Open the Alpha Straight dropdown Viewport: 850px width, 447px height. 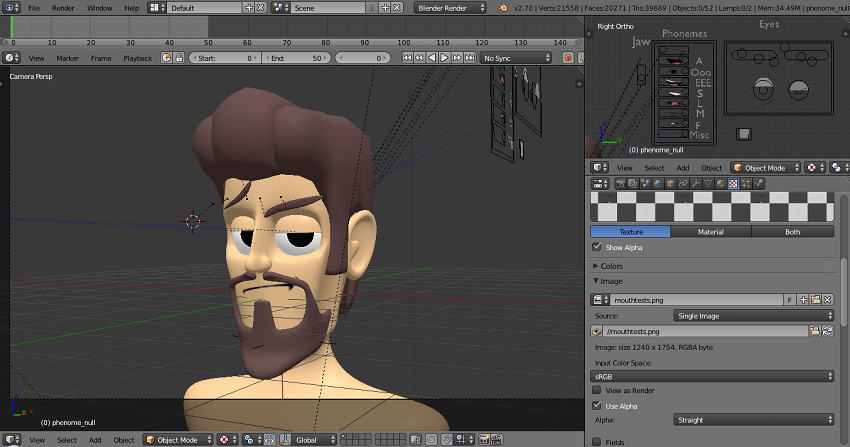[754, 420]
